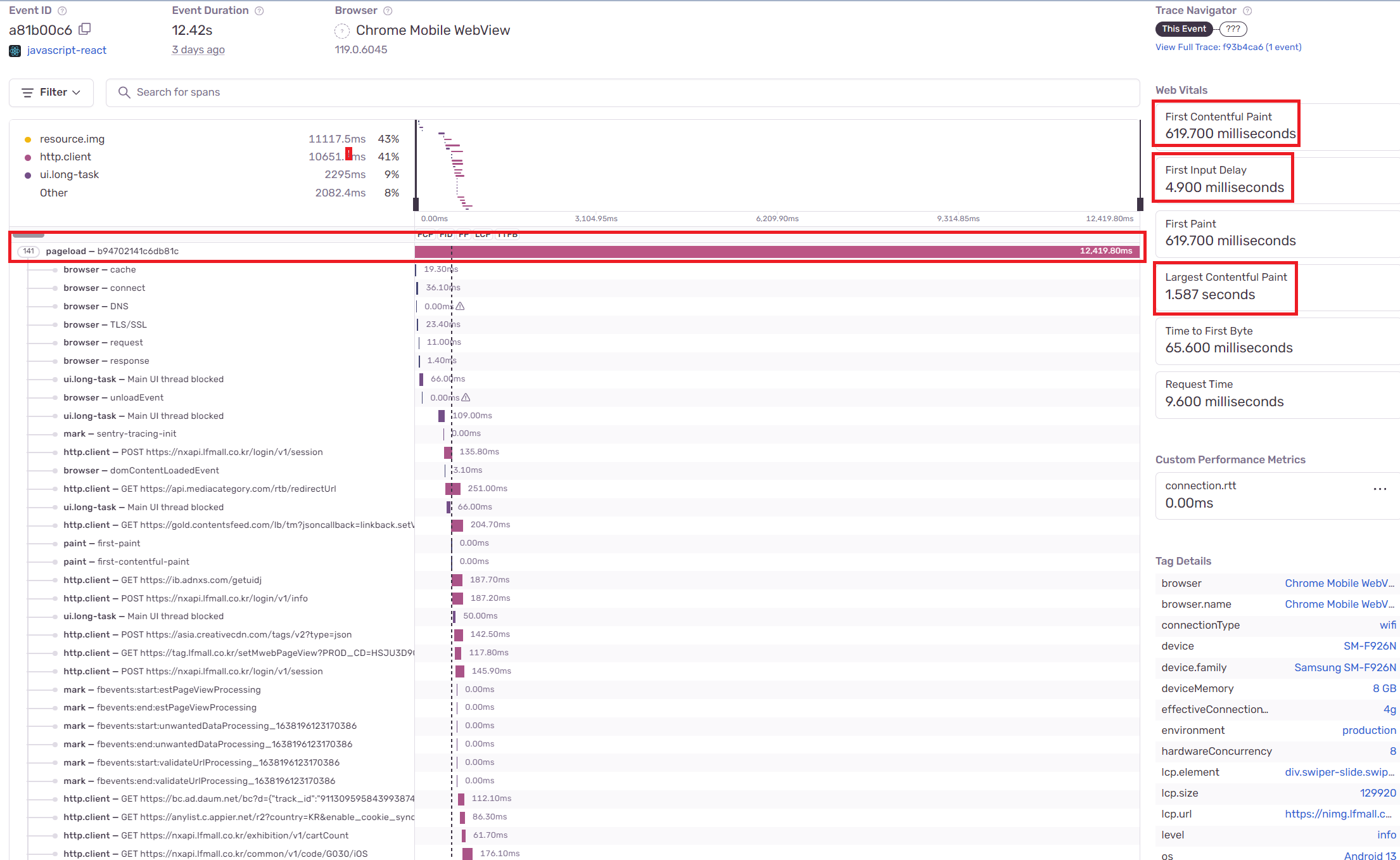Open the javascript-react project link
Viewport: 1400px width, 860px height.
coord(67,50)
